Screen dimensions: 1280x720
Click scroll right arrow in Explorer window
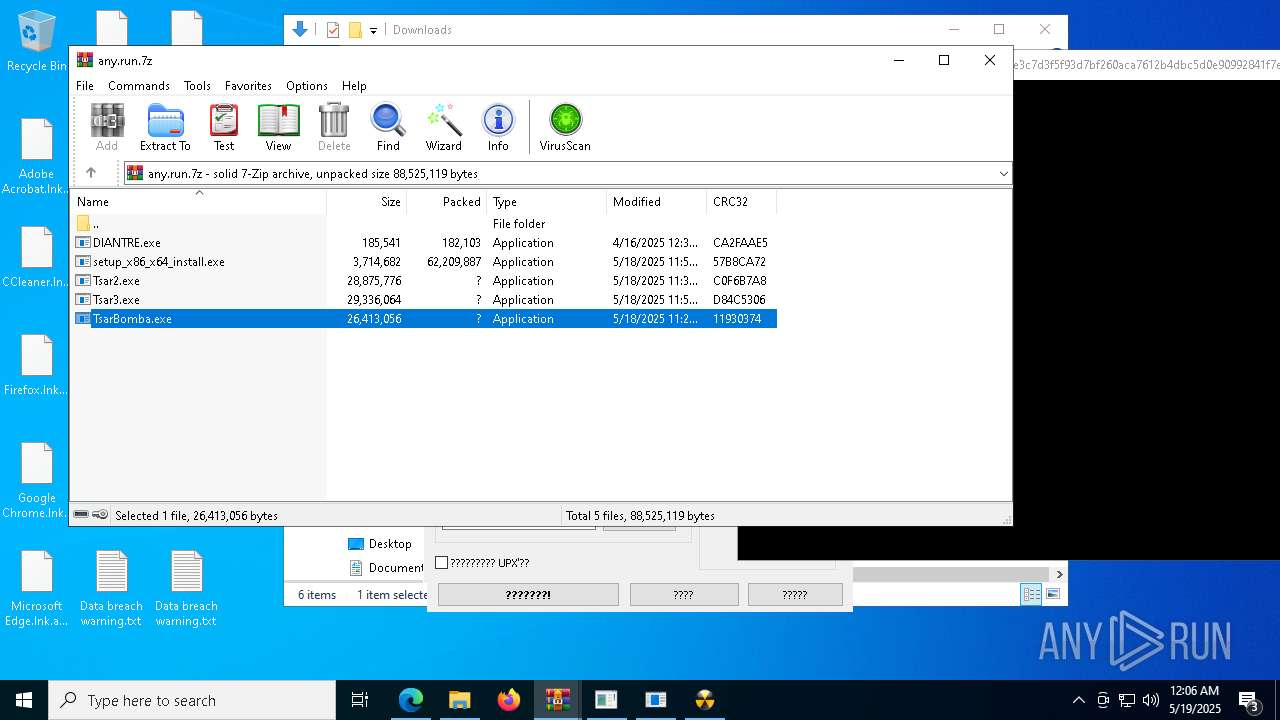click(1059, 574)
